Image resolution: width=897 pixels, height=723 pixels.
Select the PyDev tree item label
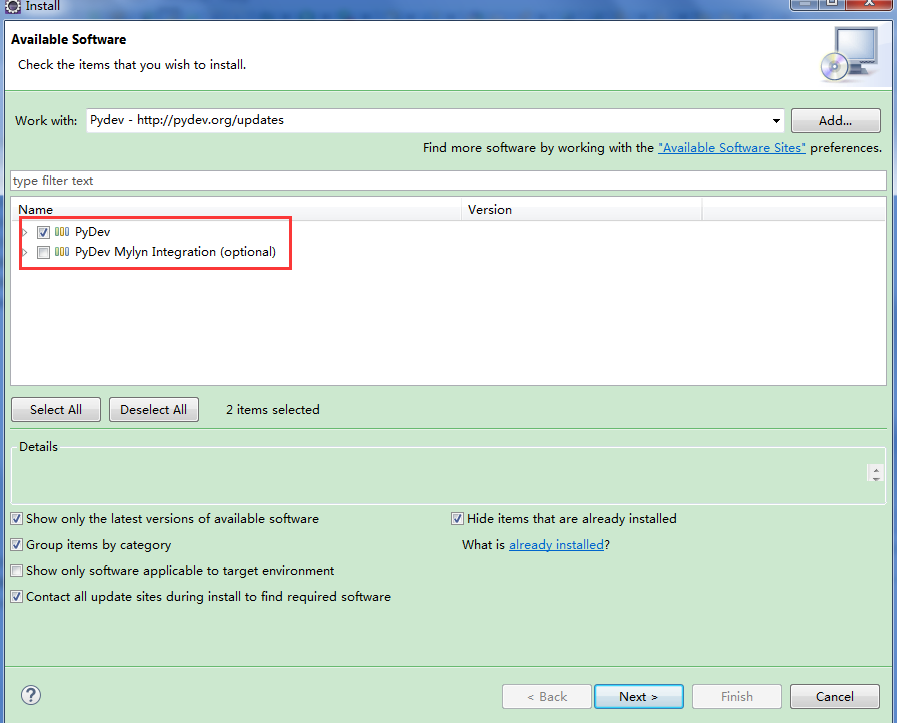(93, 232)
